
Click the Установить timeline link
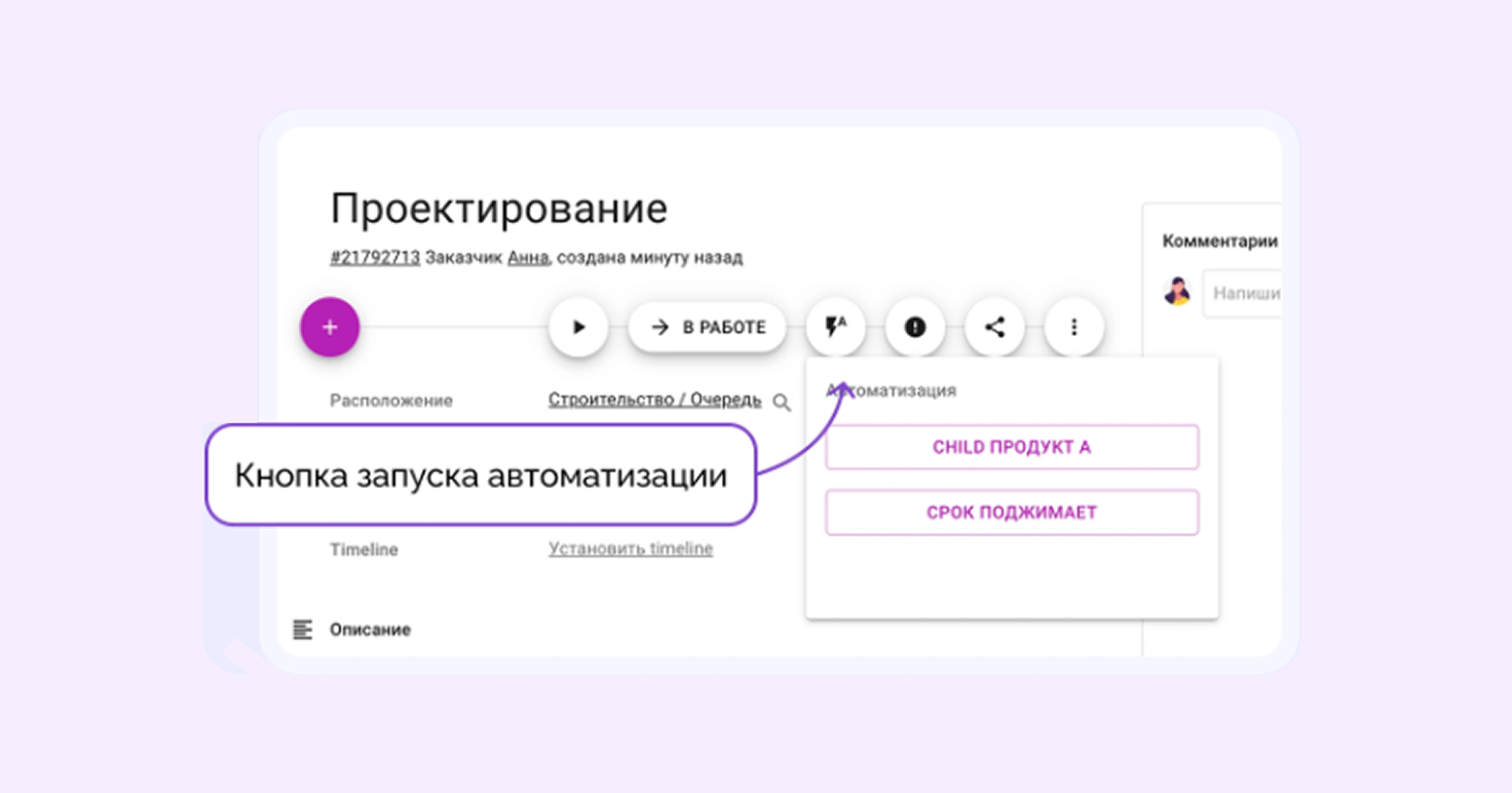pyautogui.click(x=630, y=548)
